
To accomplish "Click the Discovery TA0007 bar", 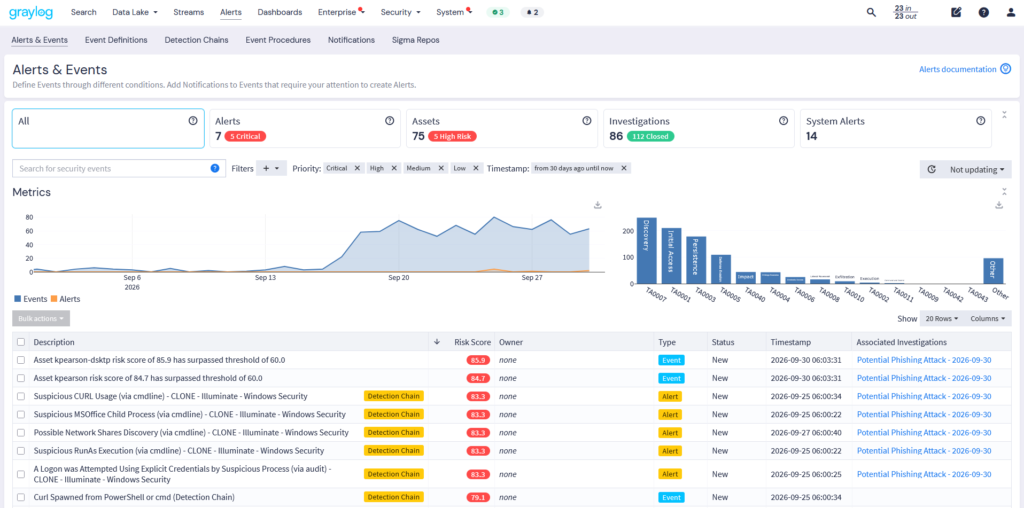I will [647, 251].
